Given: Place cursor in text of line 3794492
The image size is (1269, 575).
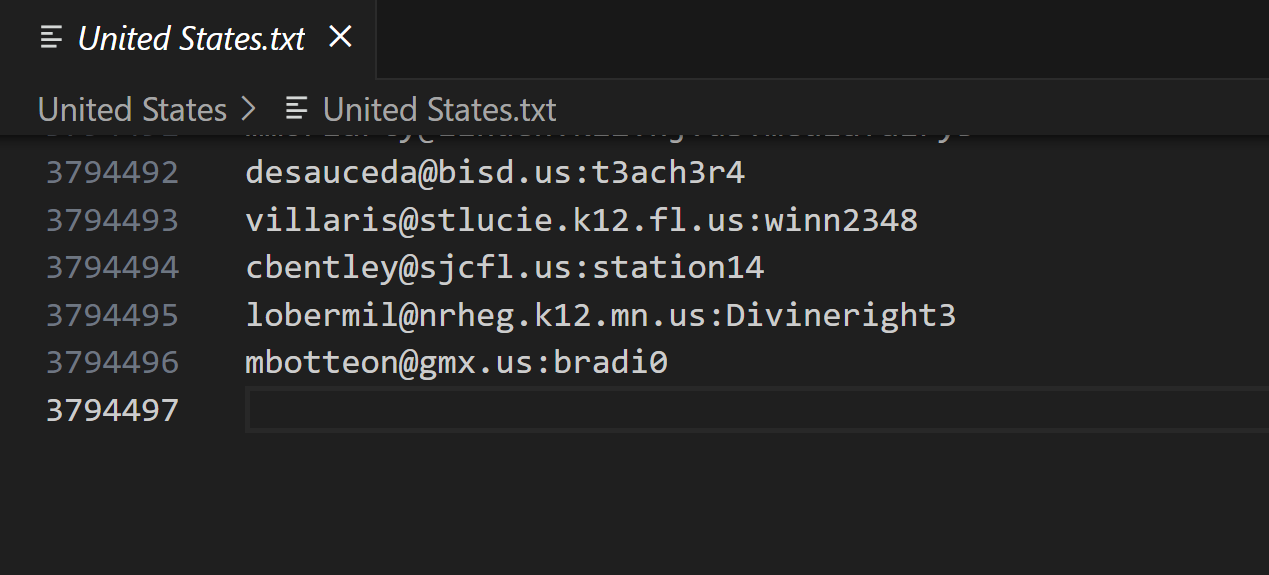Looking at the screenshot, I should coord(495,173).
